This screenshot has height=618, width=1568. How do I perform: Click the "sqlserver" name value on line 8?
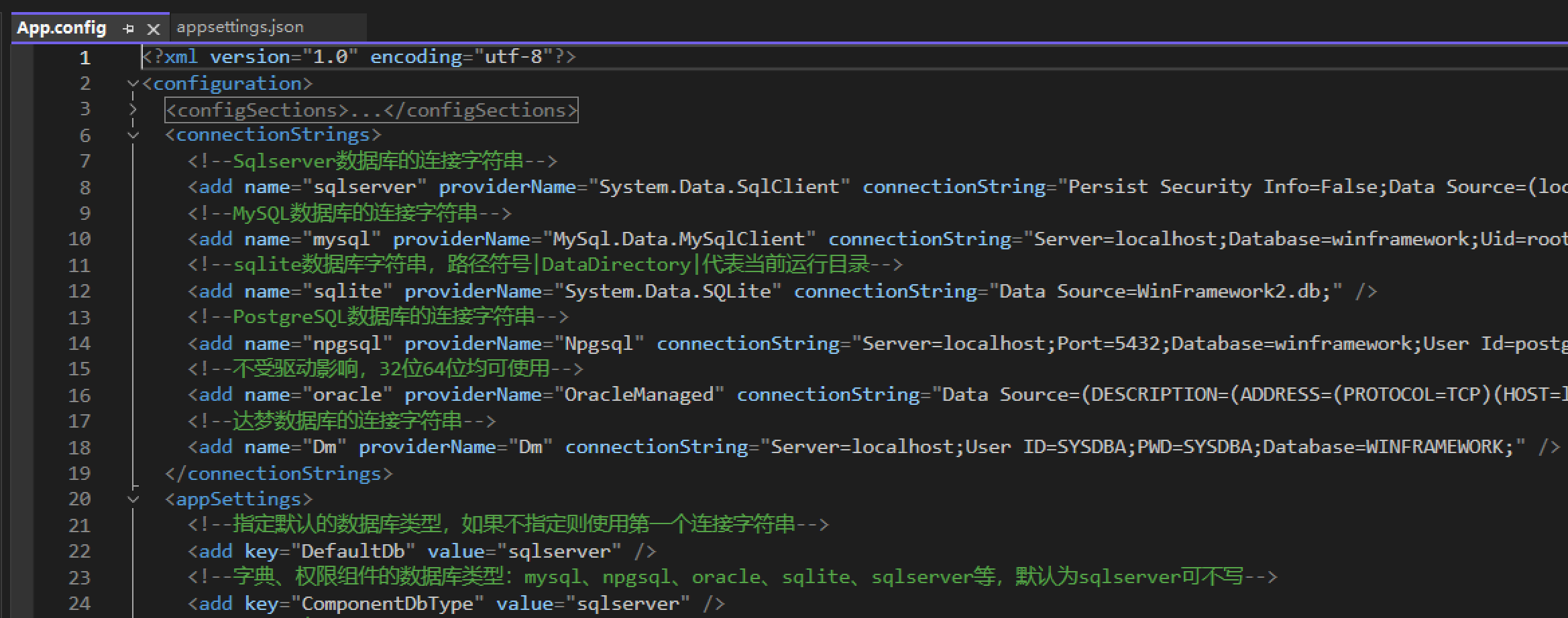coord(364,187)
